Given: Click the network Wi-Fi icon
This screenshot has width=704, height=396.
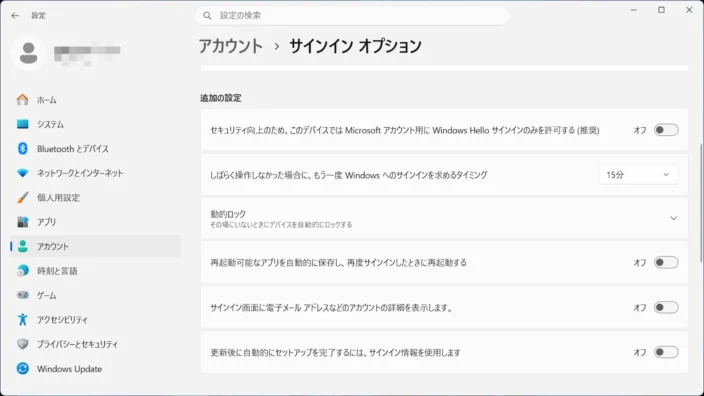Looking at the screenshot, I should (22, 173).
